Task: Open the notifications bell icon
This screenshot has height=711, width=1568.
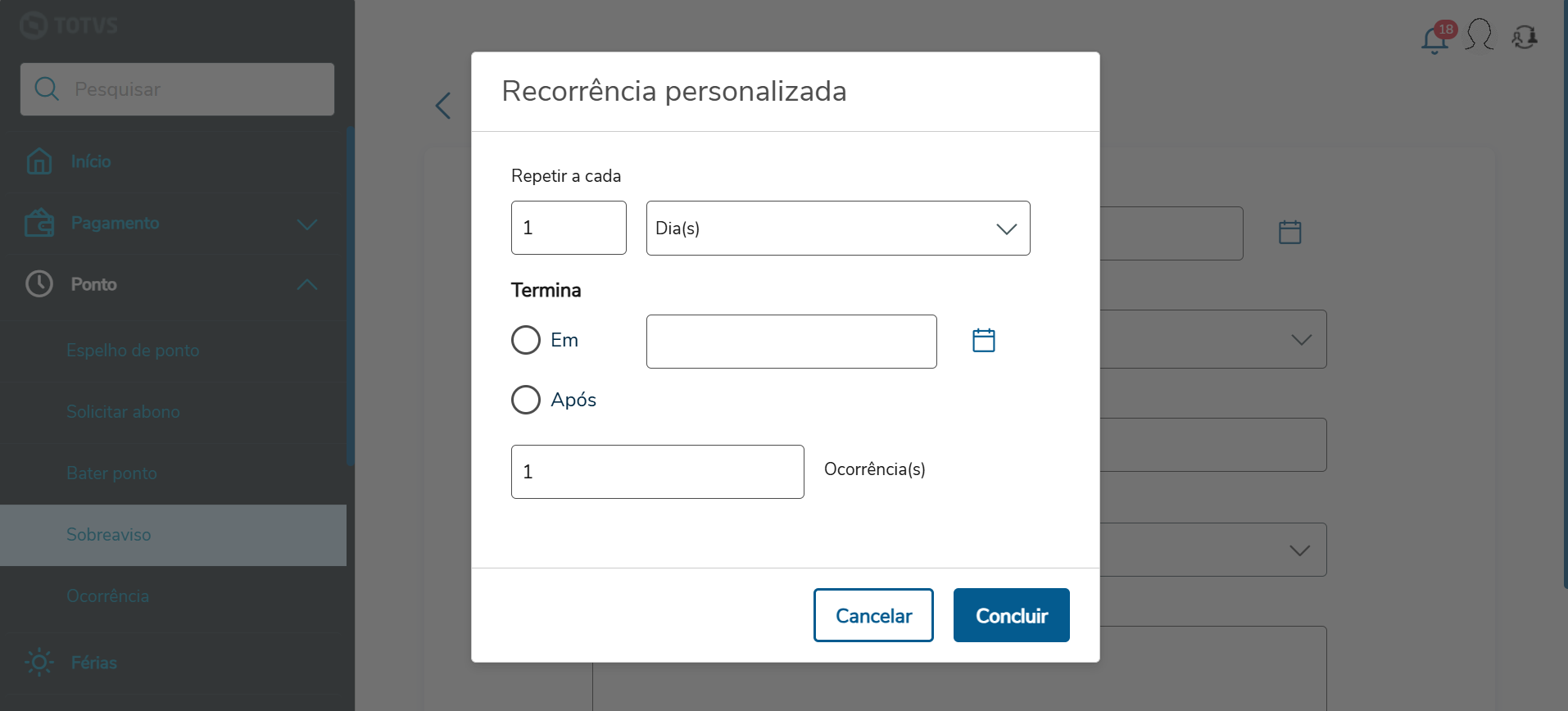Action: tap(1434, 38)
